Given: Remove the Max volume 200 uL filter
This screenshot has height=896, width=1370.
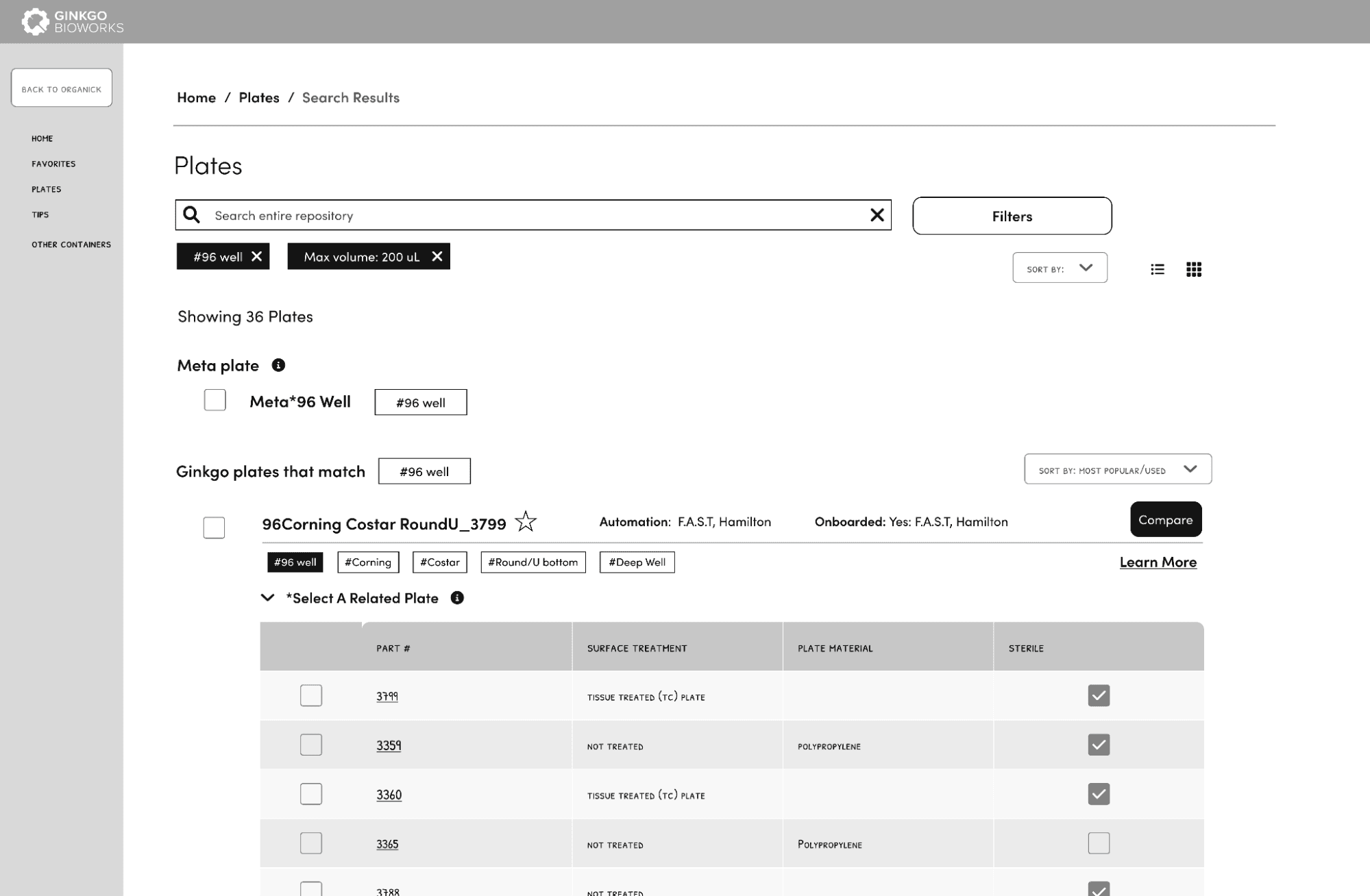Looking at the screenshot, I should point(437,256).
